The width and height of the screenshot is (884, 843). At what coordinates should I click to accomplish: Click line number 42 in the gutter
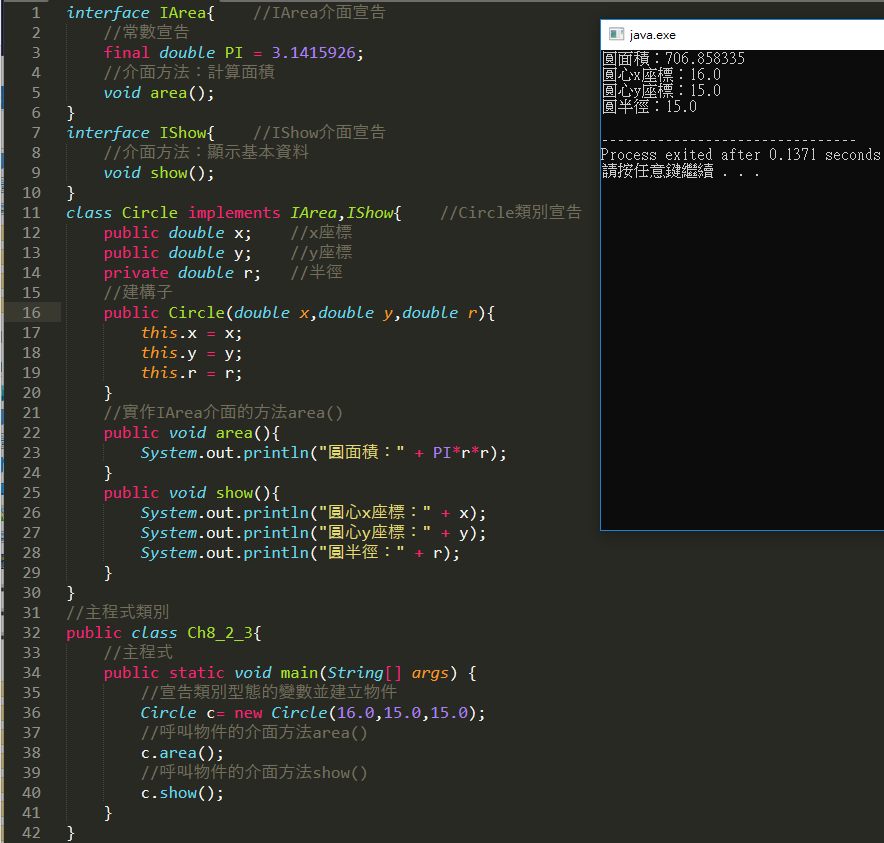pyautogui.click(x=31, y=833)
